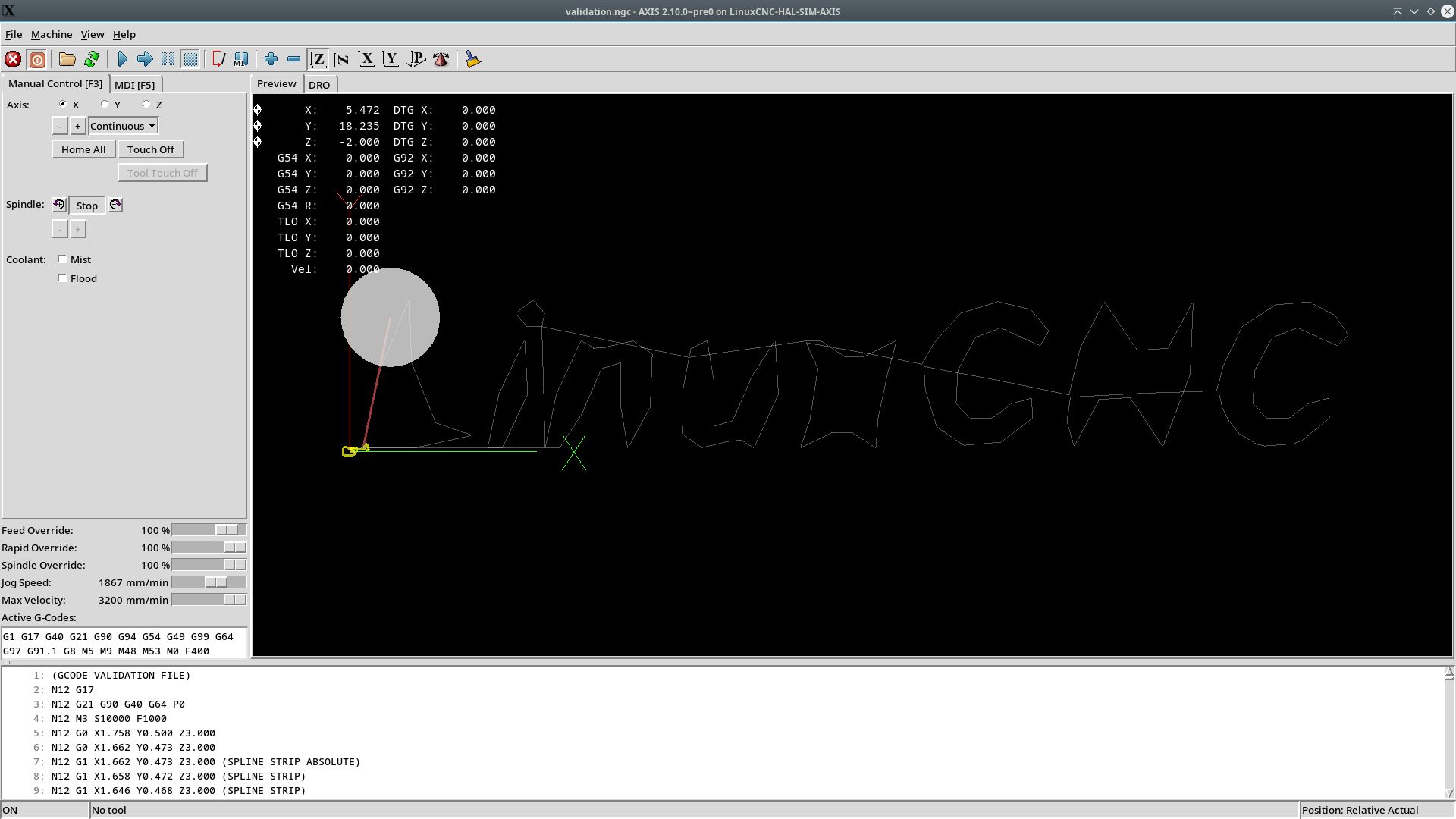This screenshot has width=1456, height=819.
Task: Switch to the DRO tab
Action: pos(319,85)
